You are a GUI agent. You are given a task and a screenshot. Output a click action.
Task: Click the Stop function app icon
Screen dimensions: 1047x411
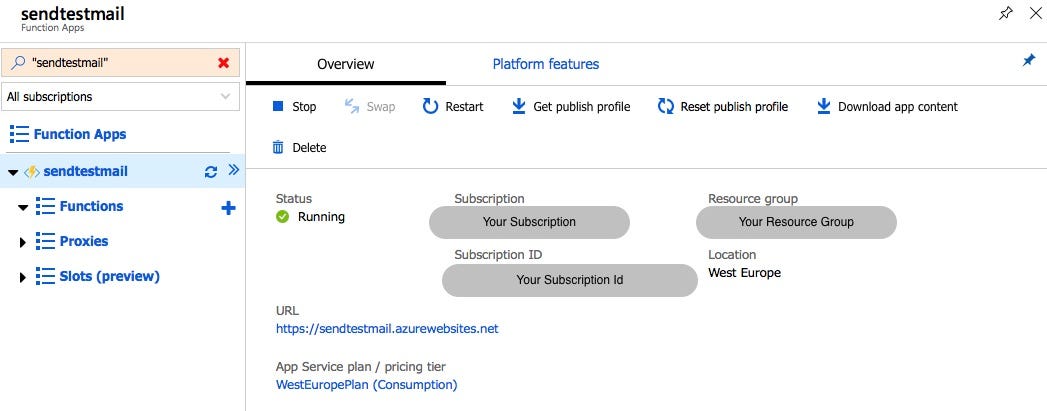(279, 107)
